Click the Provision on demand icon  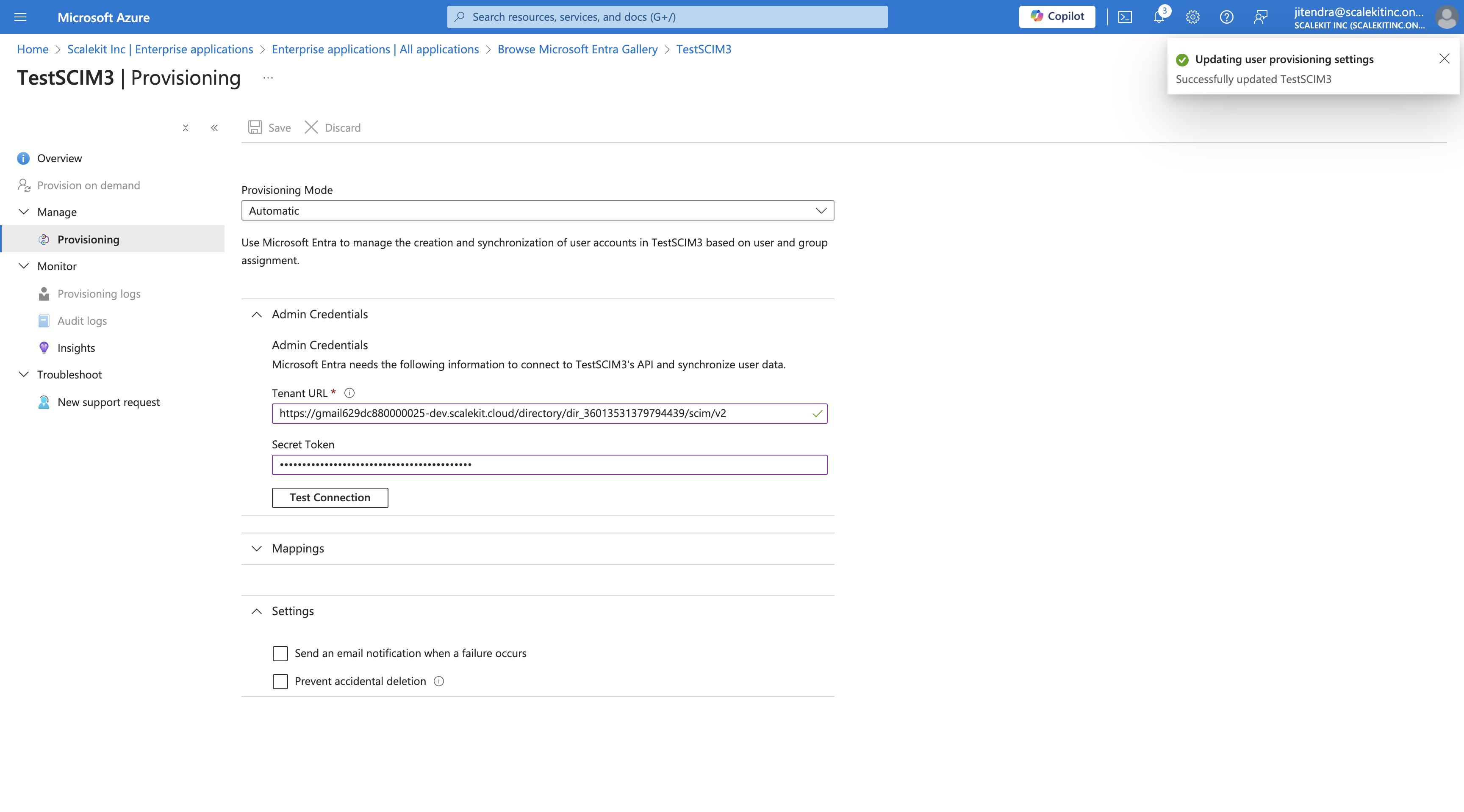pyautogui.click(x=24, y=185)
